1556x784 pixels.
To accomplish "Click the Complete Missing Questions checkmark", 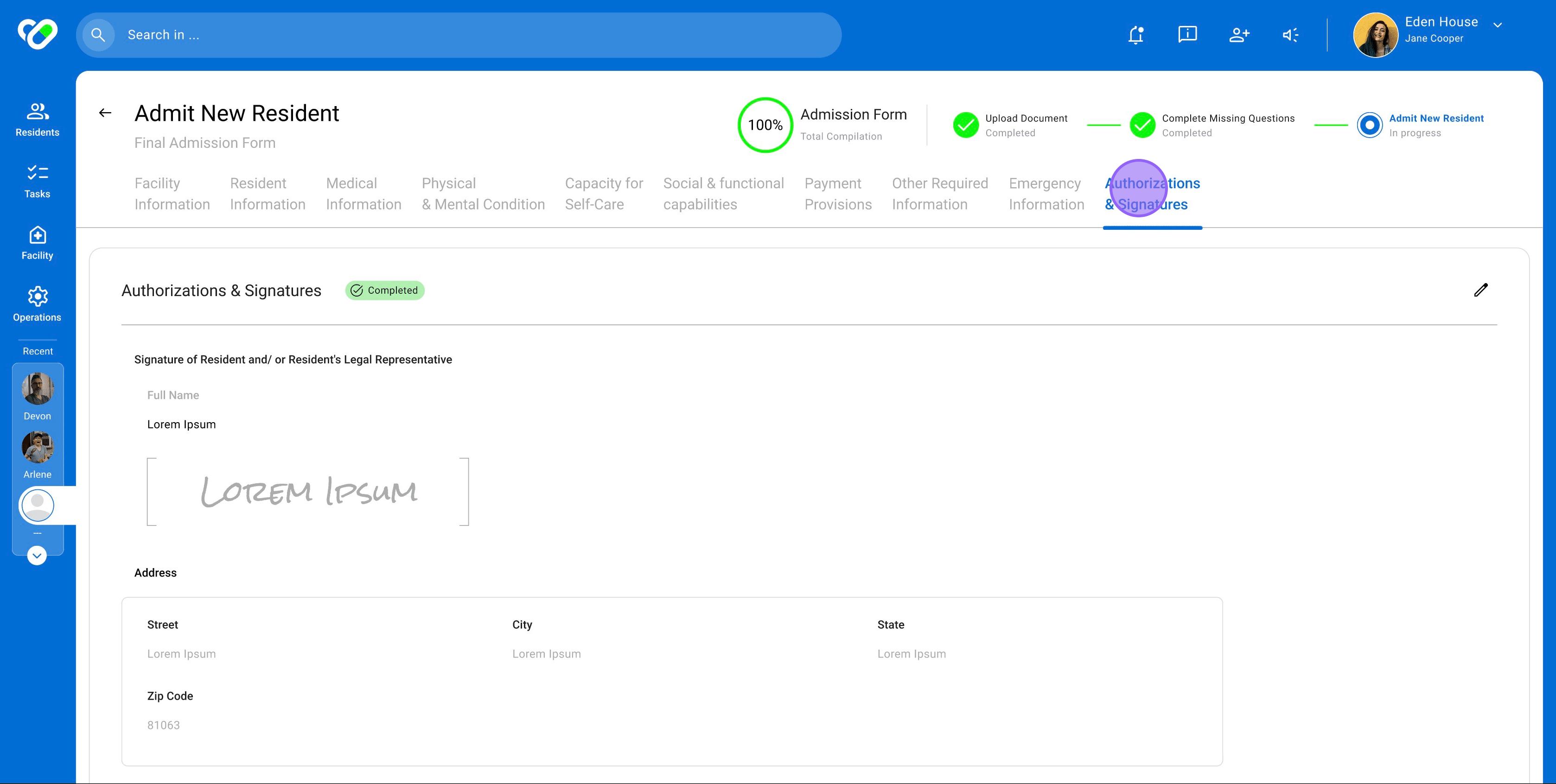I will (1142, 125).
